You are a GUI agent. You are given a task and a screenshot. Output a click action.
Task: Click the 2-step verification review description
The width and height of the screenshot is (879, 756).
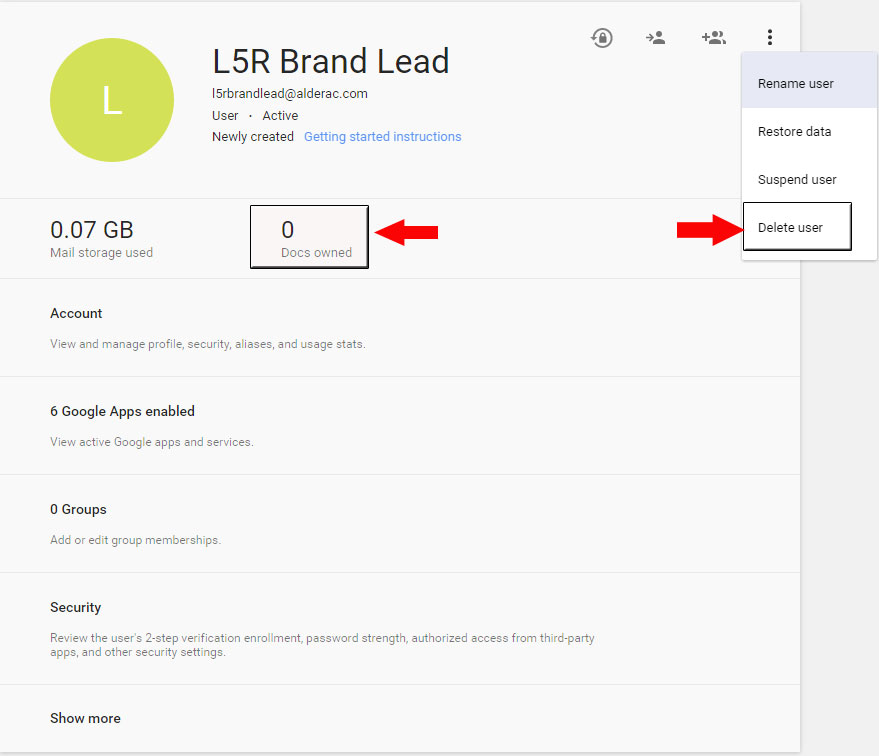(x=322, y=645)
